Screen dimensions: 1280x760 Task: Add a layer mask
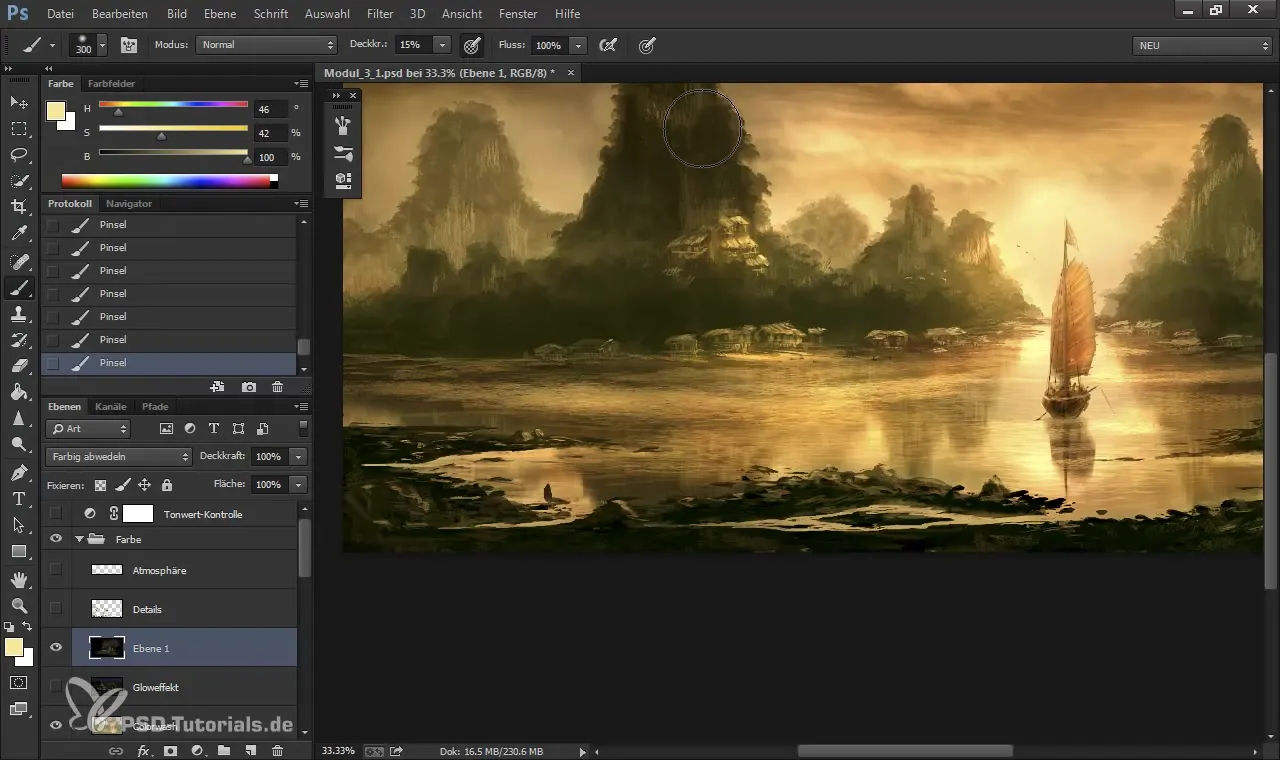coord(170,750)
